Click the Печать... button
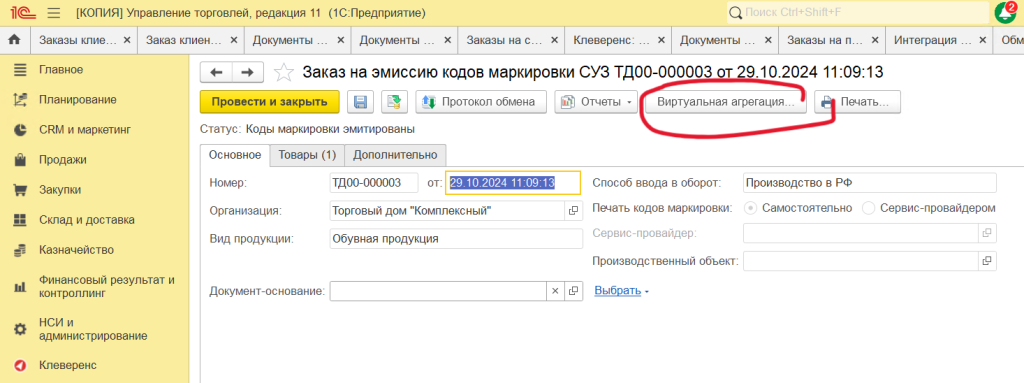Viewport: 1024px width, 383px height. (x=857, y=102)
